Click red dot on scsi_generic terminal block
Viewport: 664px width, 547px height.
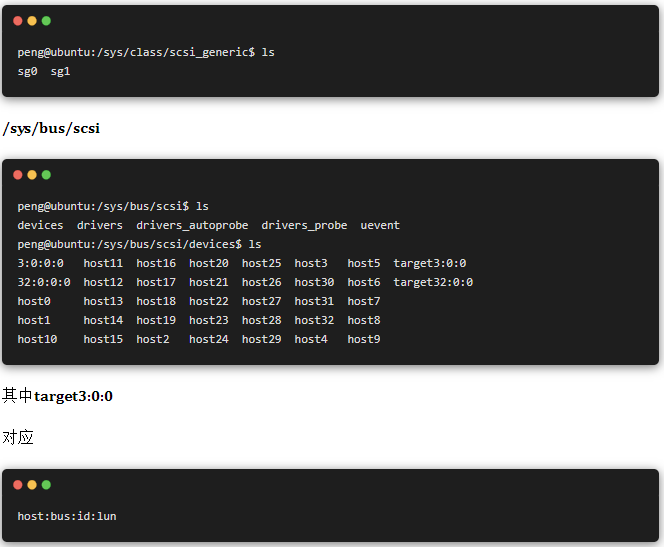(x=18, y=21)
